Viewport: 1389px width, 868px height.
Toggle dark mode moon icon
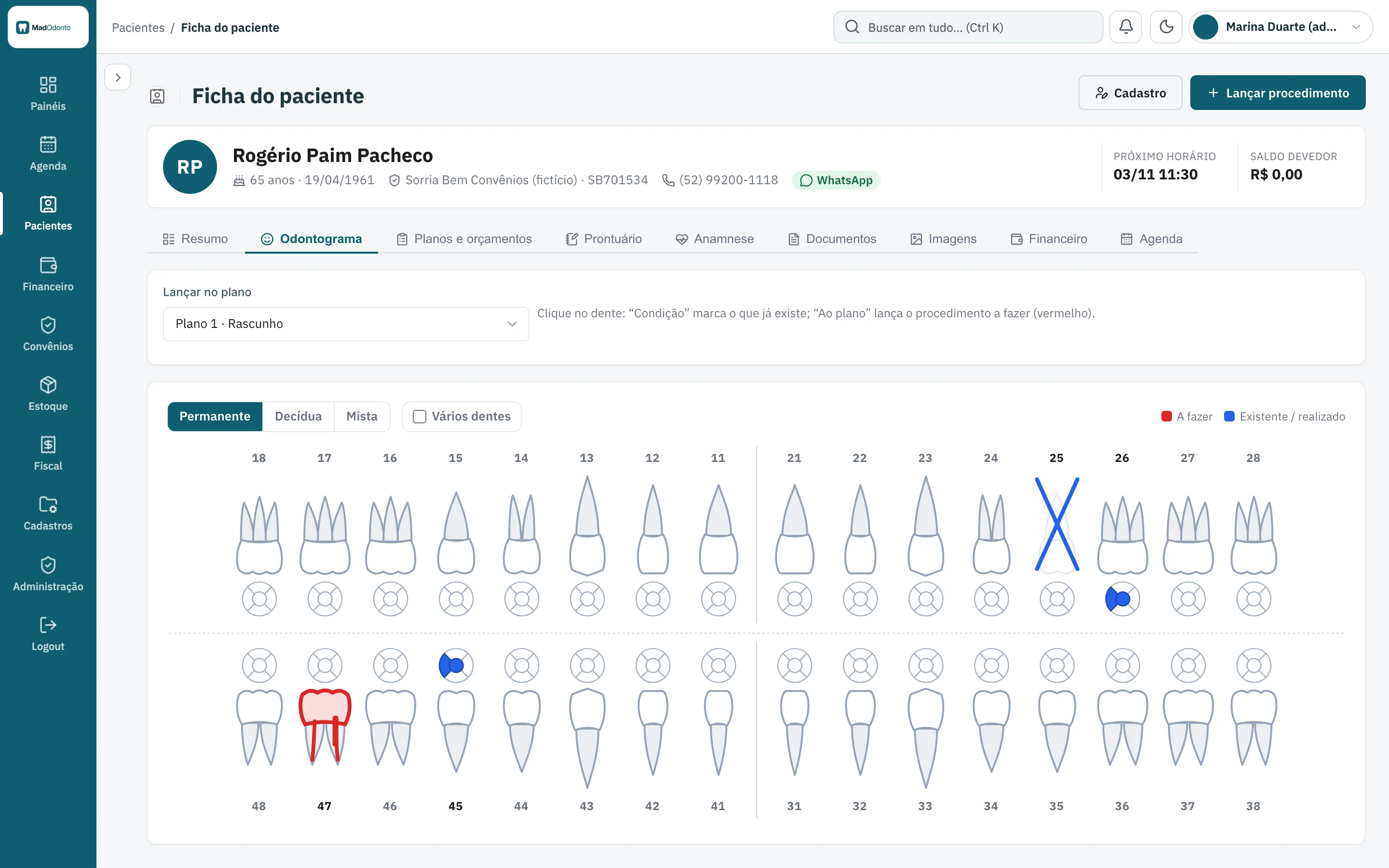1166,27
